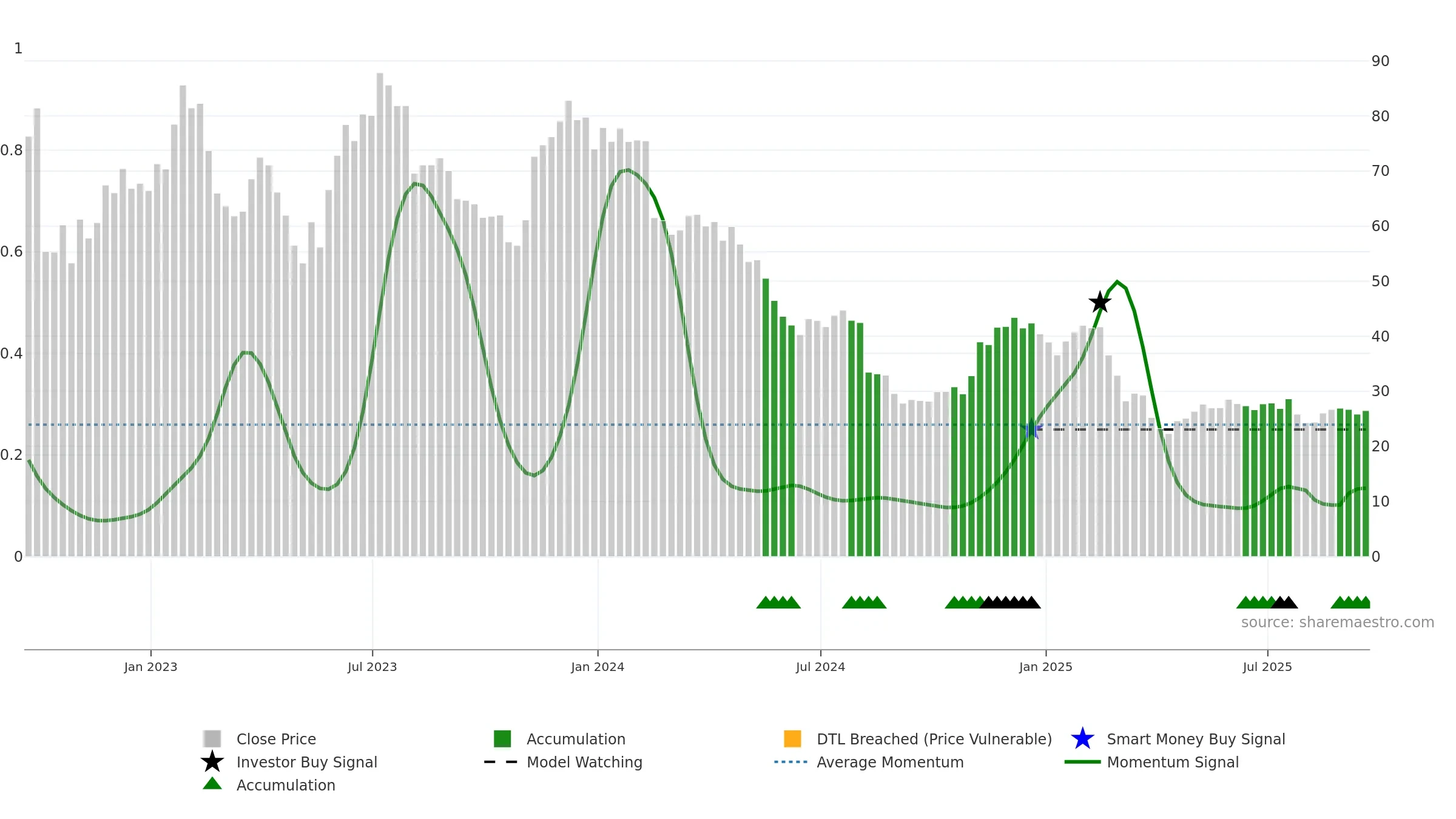Click the source sharemaestro.com text
The width and height of the screenshot is (1456, 819).
1338,622
